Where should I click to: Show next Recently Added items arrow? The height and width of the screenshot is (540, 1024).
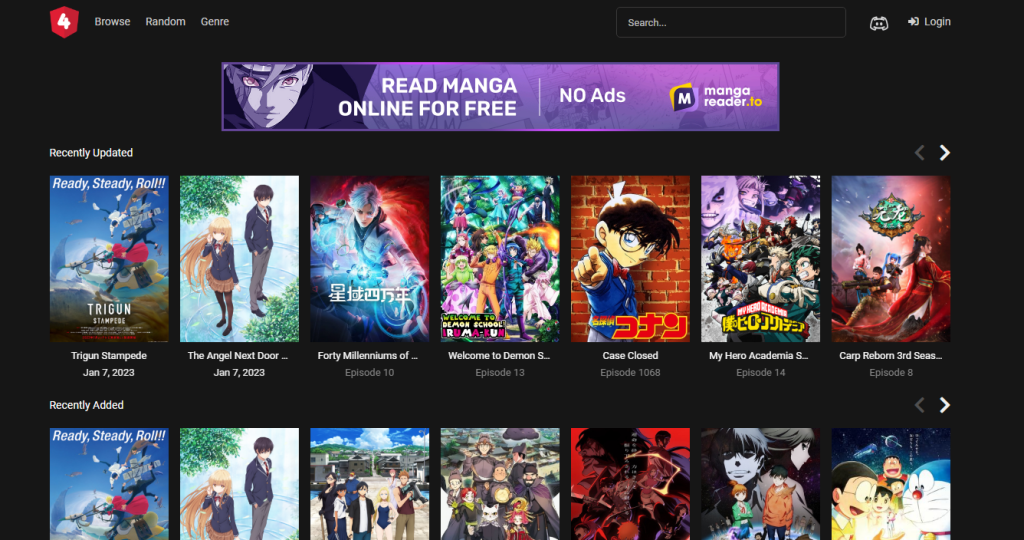[x=944, y=405]
